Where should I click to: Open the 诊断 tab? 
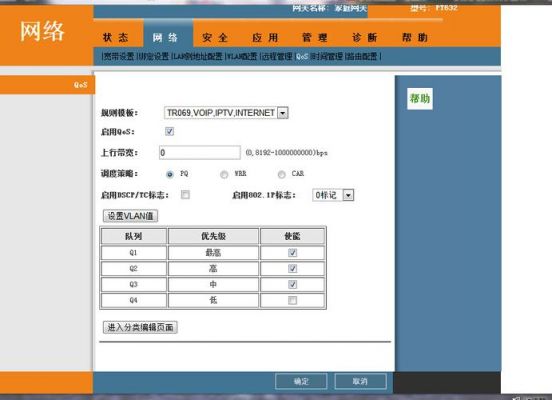[x=365, y=37]
